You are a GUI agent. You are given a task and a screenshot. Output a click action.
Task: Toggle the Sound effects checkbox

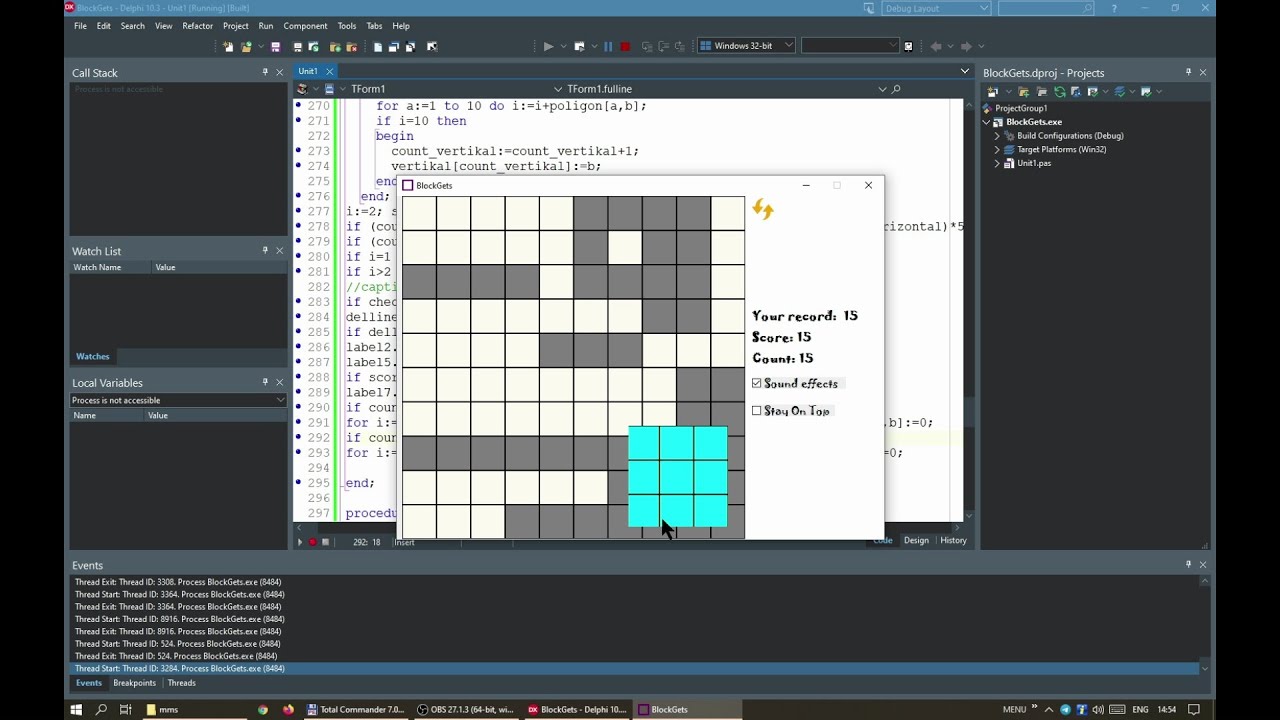click(757, 383)
